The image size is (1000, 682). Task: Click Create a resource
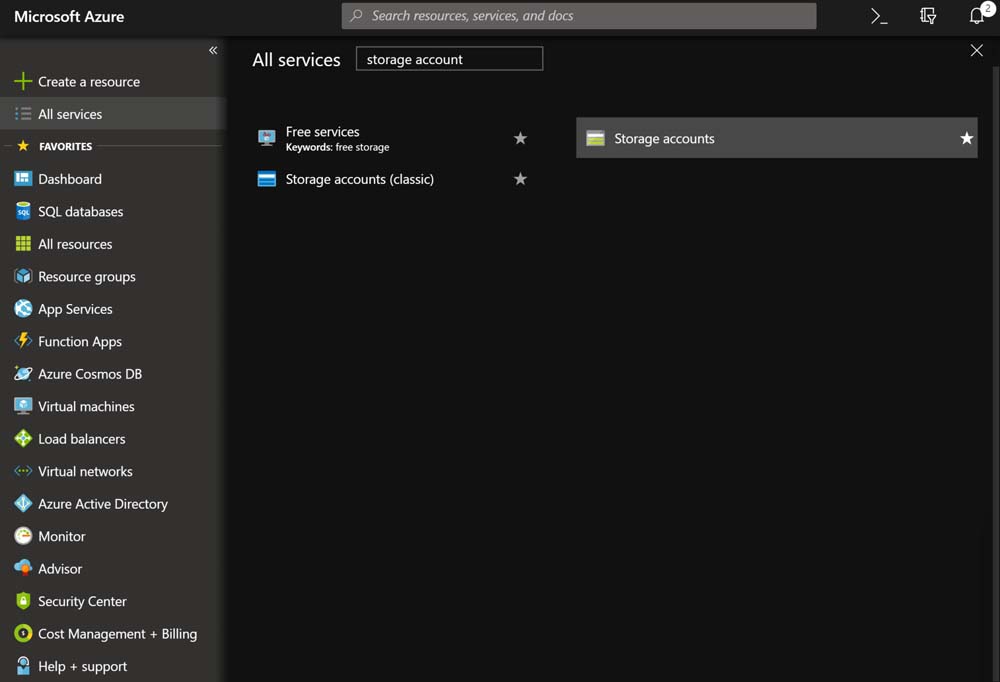[88, 82]
